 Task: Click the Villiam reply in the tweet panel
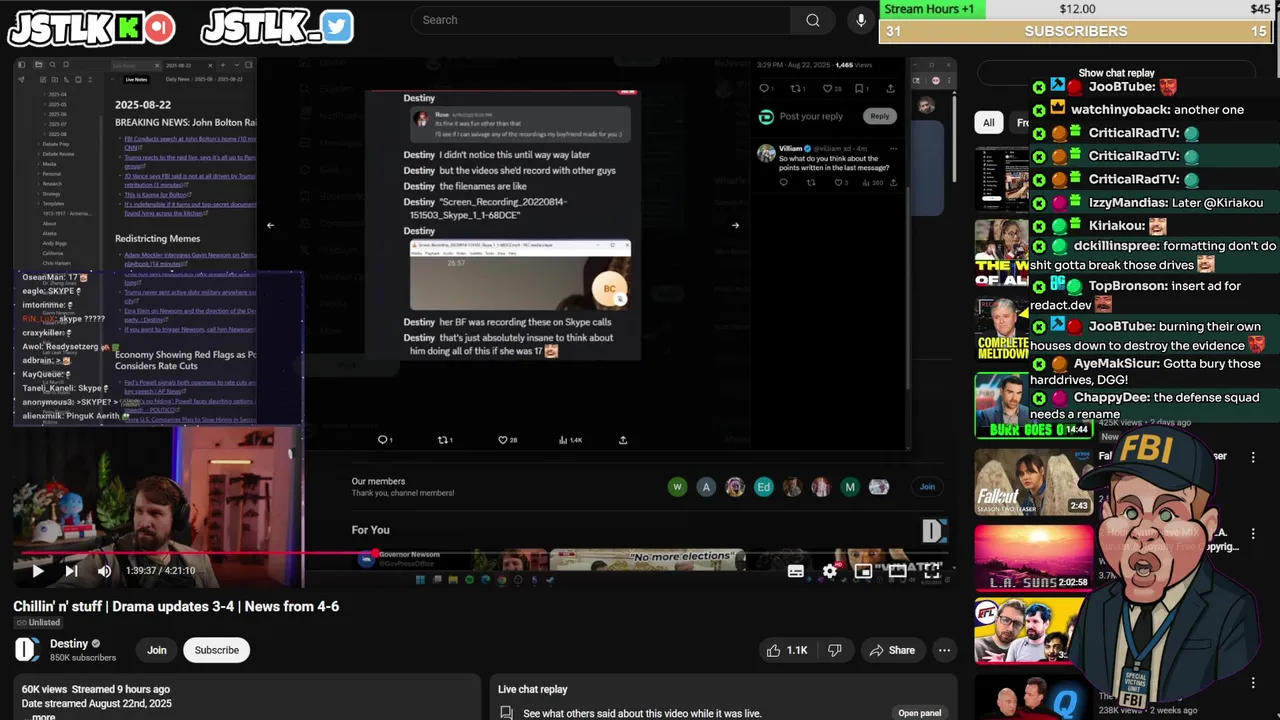pos(827,165)
